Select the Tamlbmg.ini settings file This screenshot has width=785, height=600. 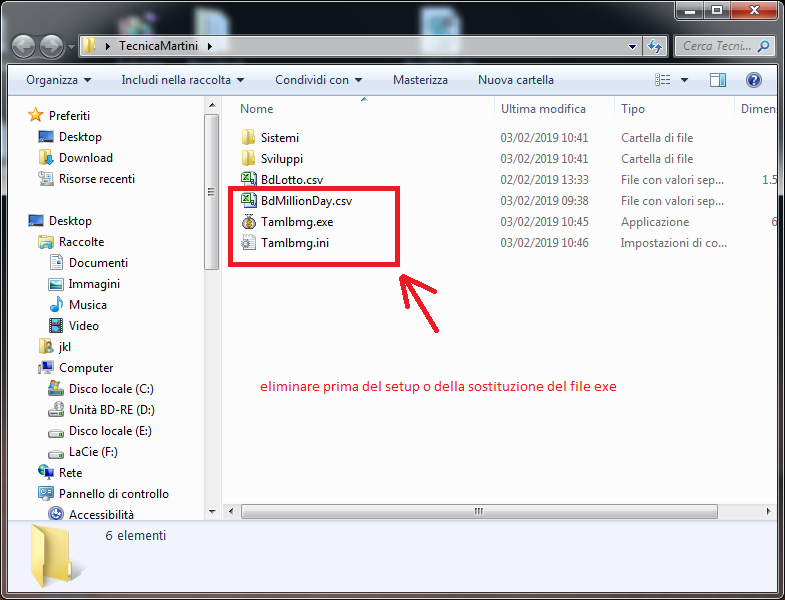pos(285,243)
